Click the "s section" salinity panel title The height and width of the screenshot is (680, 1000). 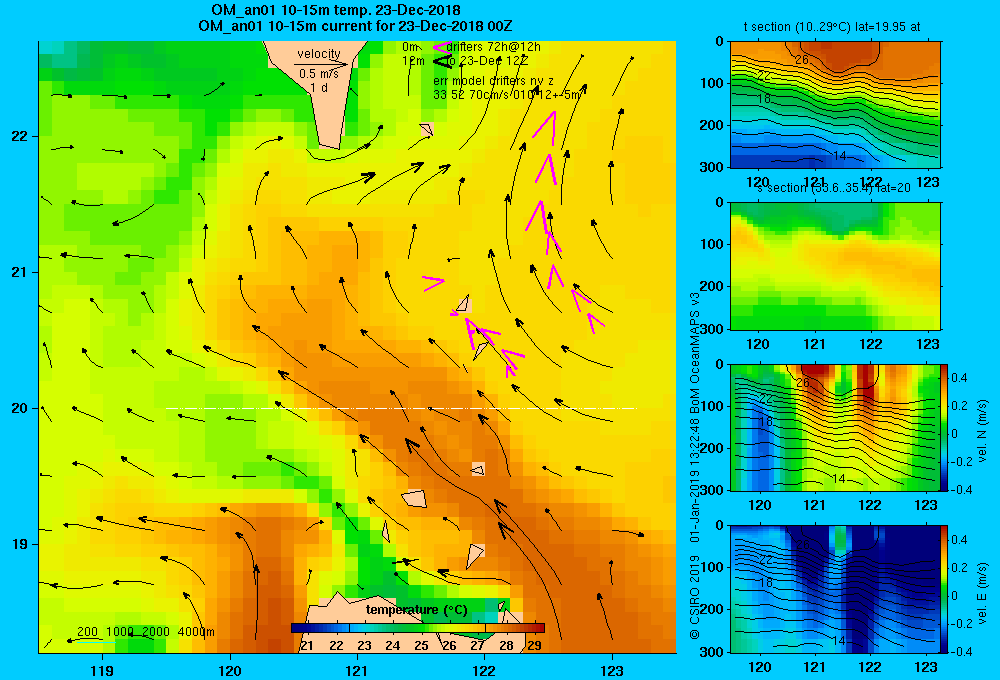click(833, 188)
